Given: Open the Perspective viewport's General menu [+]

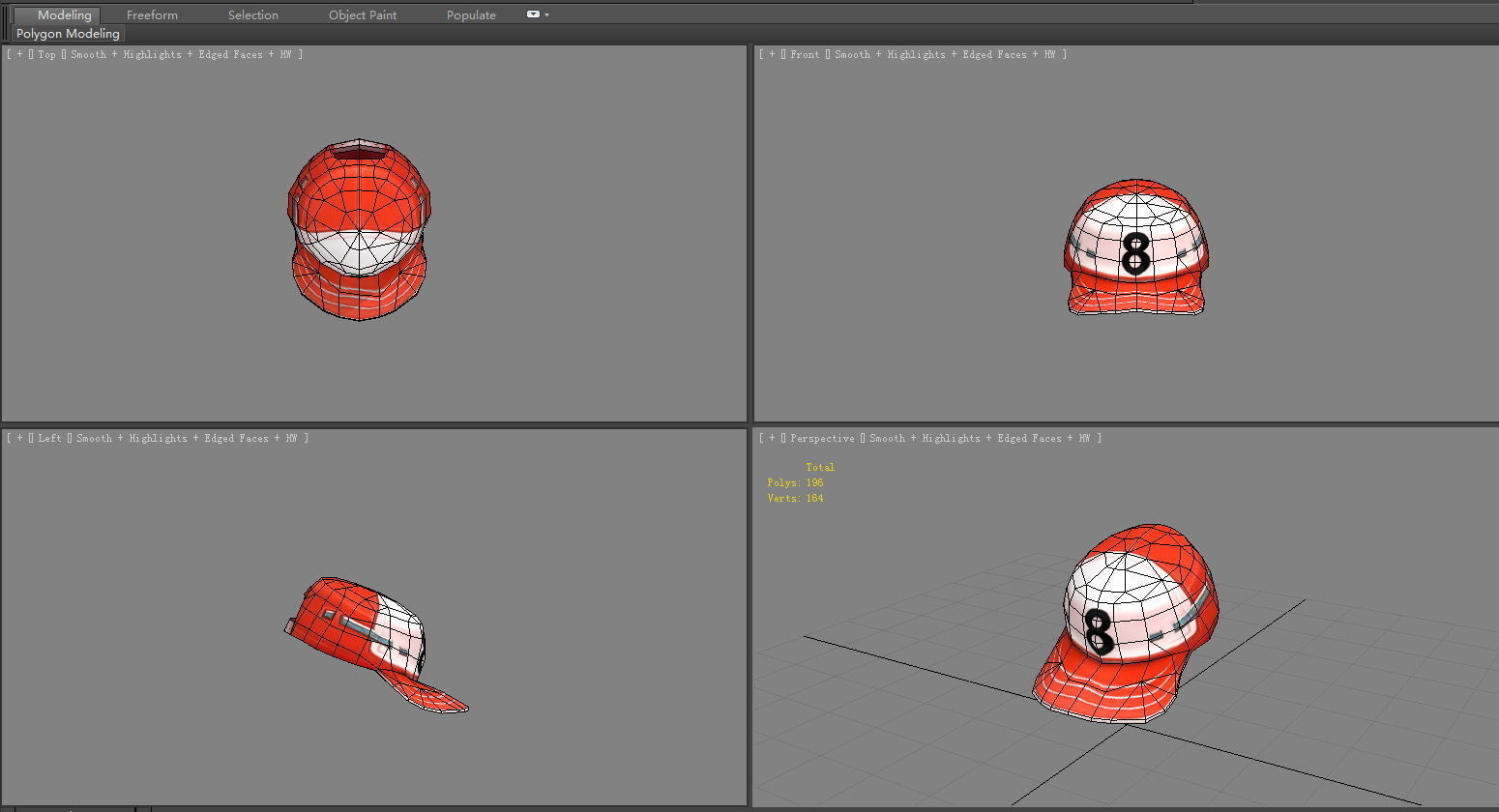Looking at the screenshot, I should 772,438.
